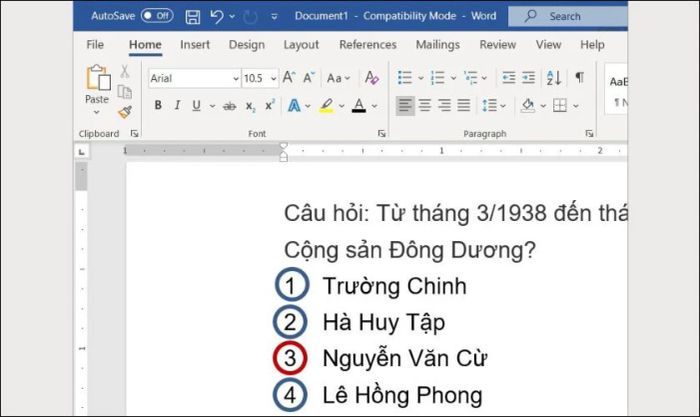Open font color dropdown arrow
The width and height of the screenshot is (700, 417).
click(374, 106)
